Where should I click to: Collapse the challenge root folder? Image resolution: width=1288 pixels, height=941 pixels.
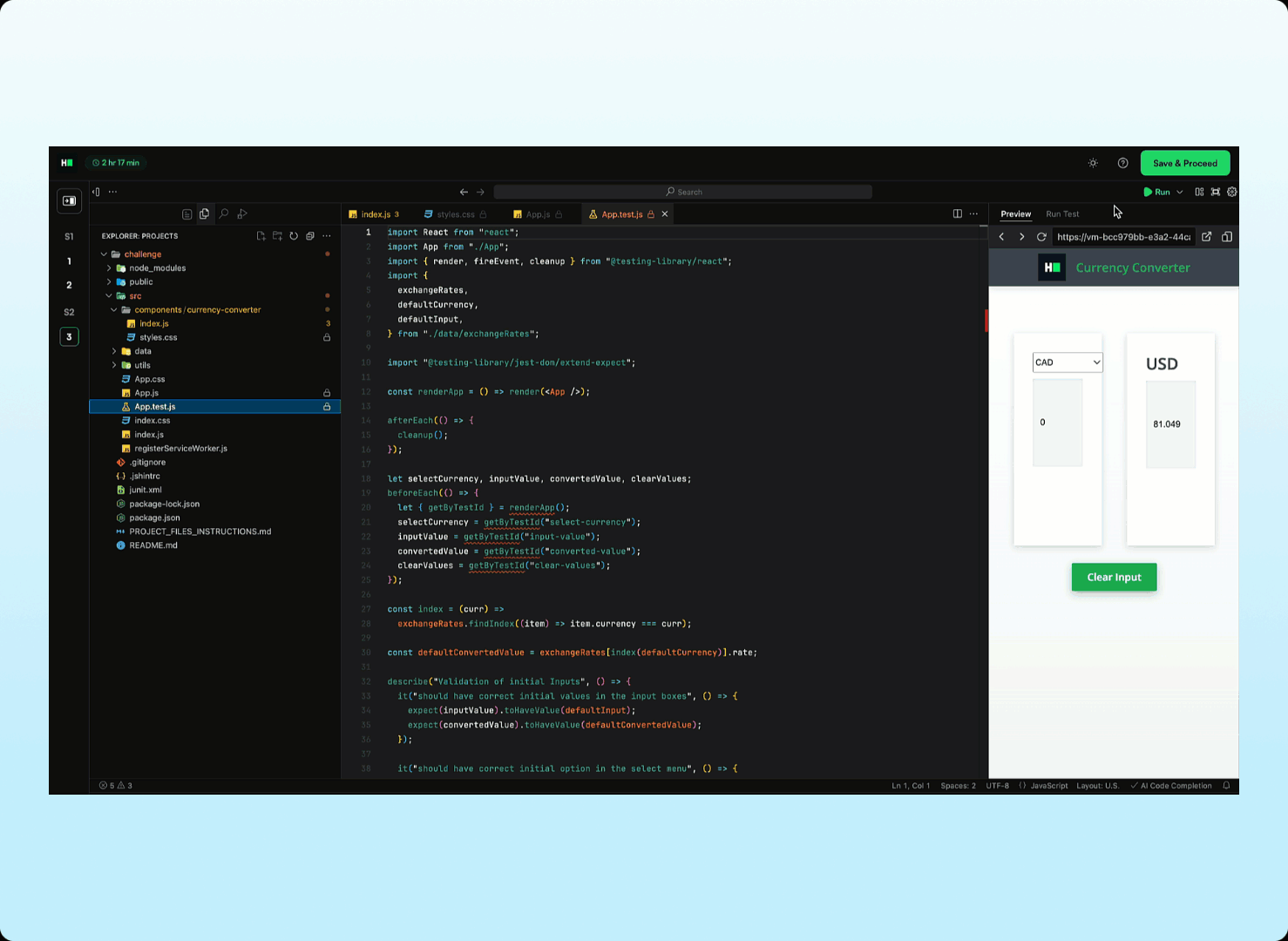coord(105,254)
